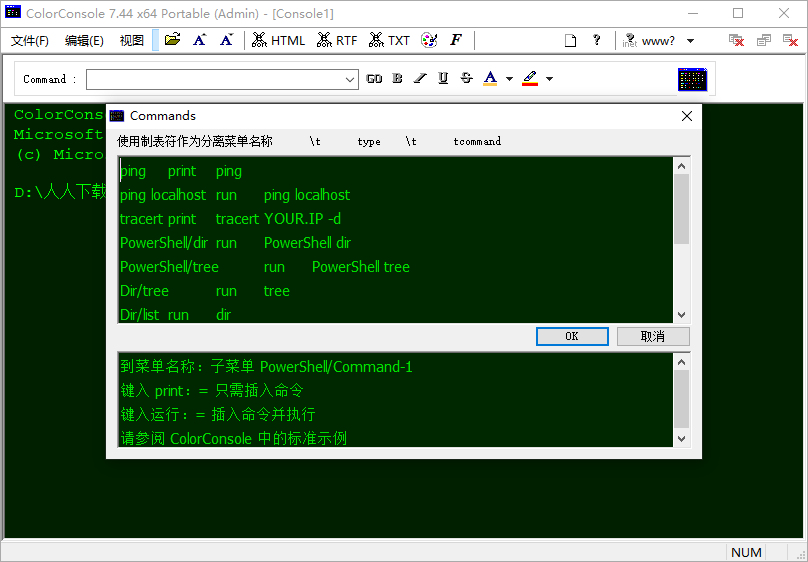Click the first 'ping print ping' line

[181, 171]
